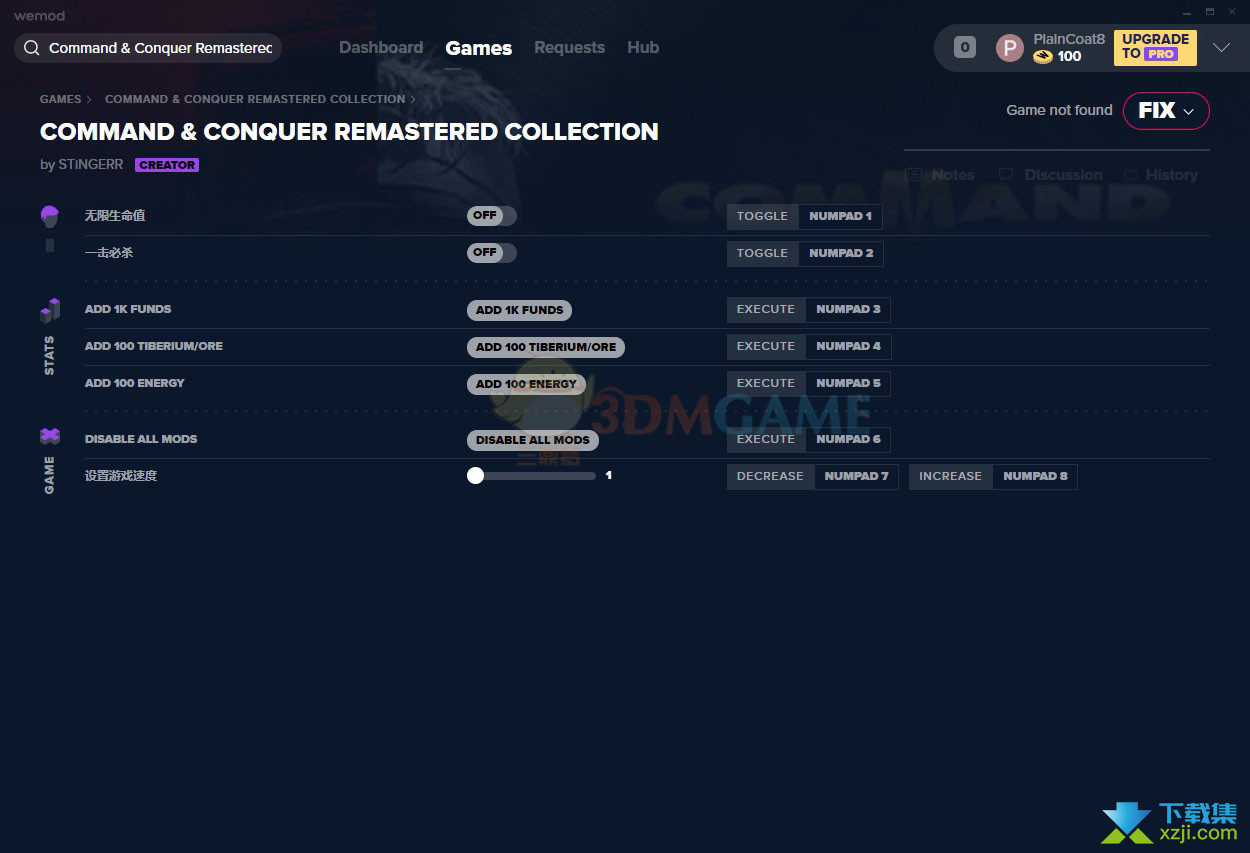
Task: Click the ADD 1K FUNDS button
Action: pos(519,310)
